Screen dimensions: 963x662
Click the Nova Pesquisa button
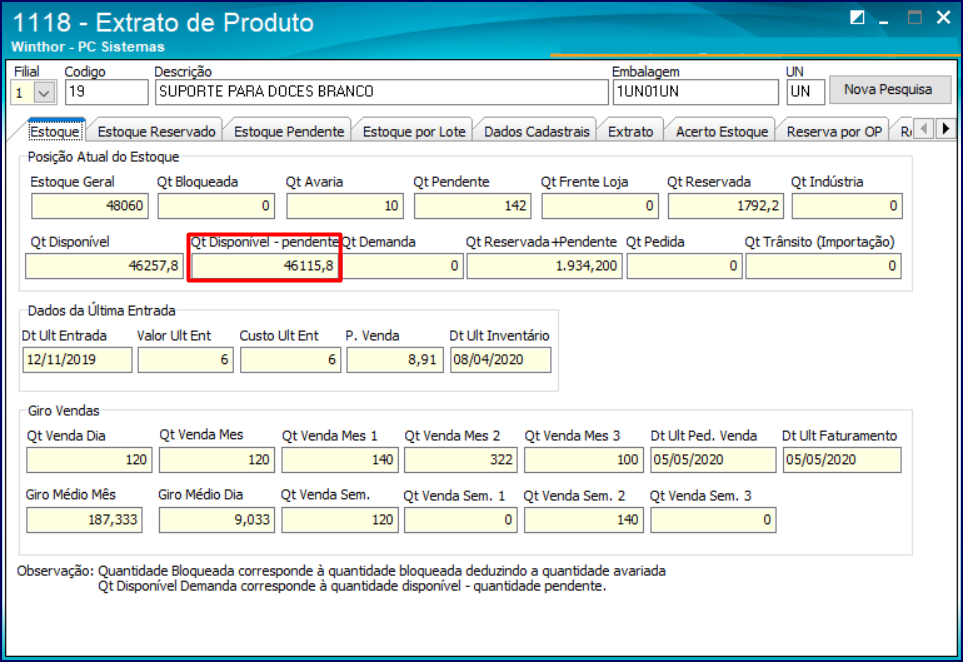pyautogui.click(x=888, y=90)
